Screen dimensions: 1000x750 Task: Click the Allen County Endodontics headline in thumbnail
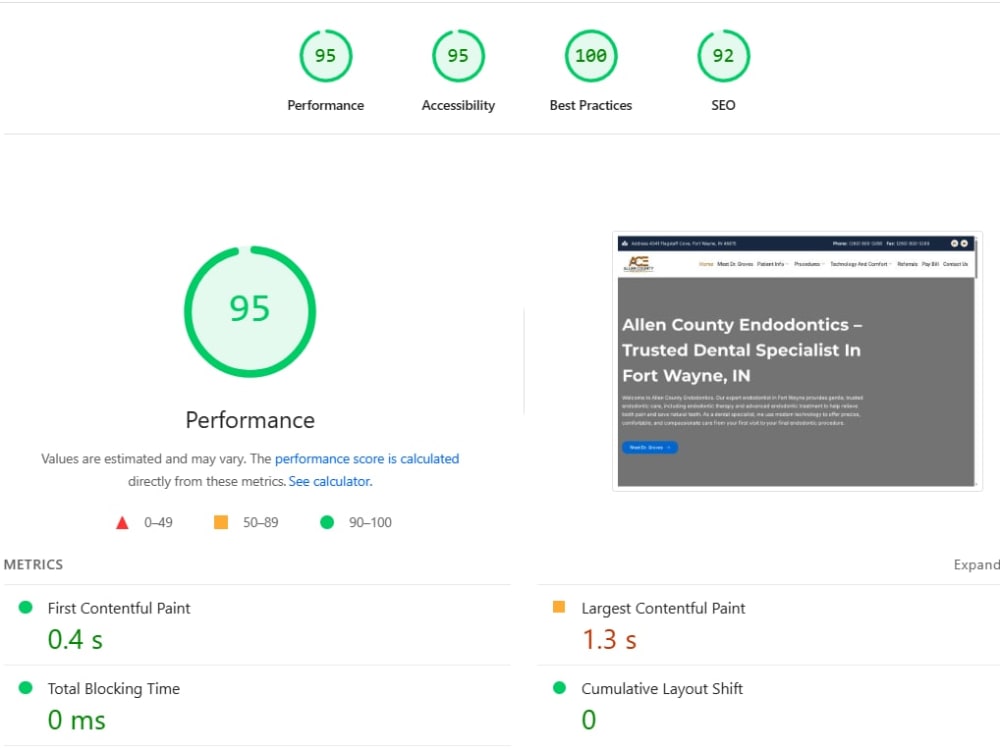coord(742,350)
